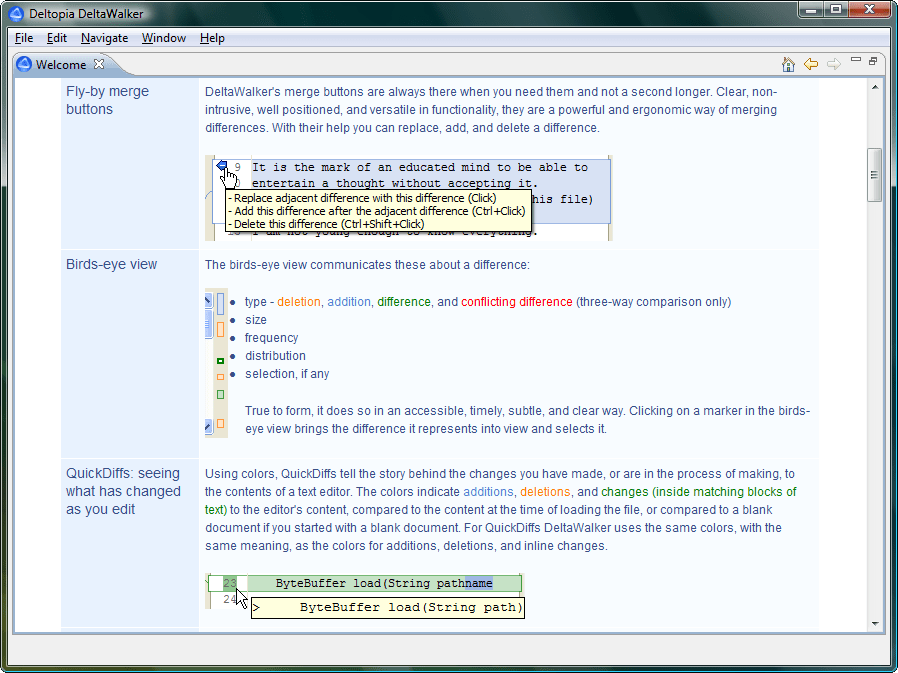Minimize the DeltaWalker window
Image resolution: width=898 pixels, height=673 pixels.
[811, 10]
